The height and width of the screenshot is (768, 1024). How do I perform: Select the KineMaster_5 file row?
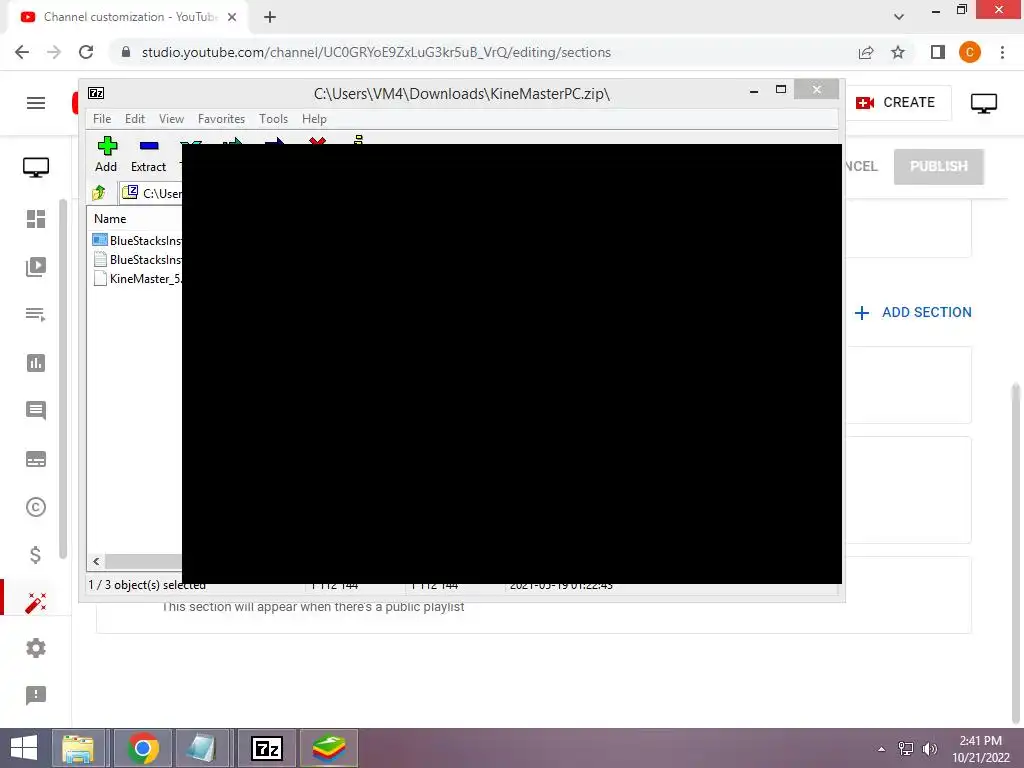(x=136, y=278)
